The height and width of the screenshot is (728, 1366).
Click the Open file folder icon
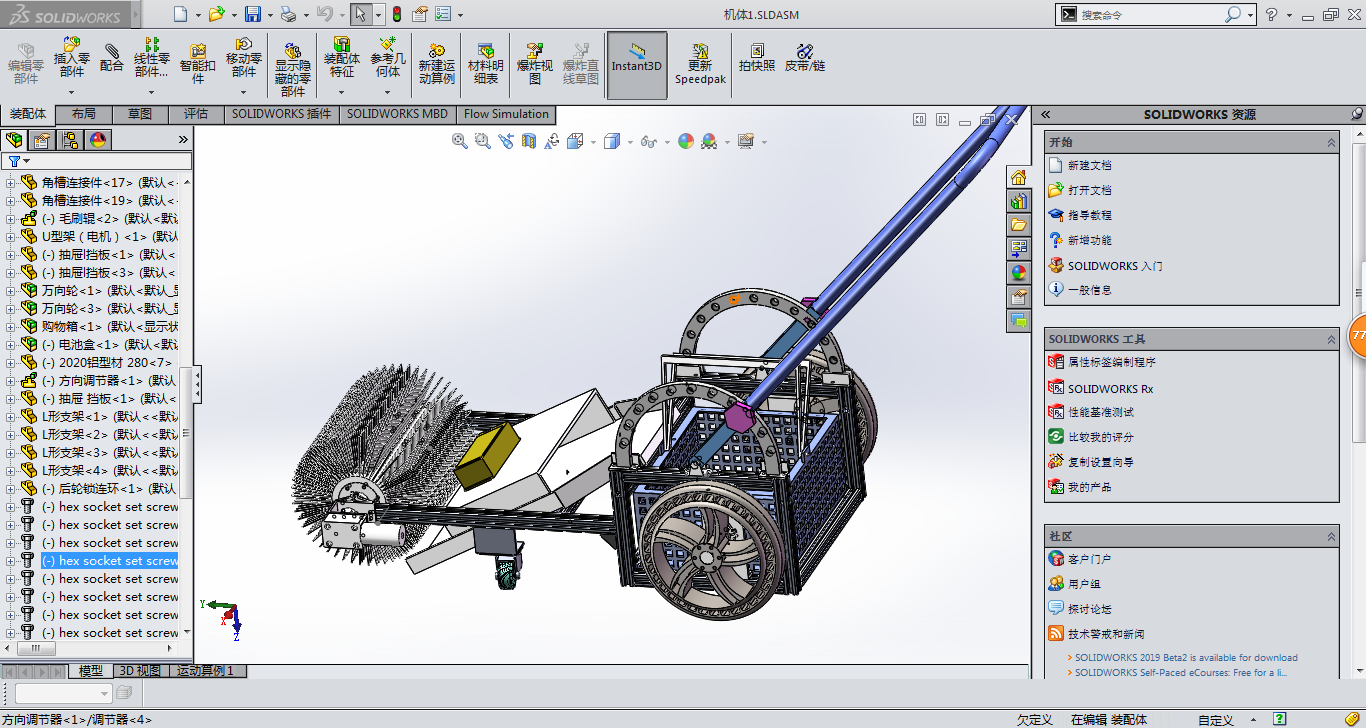click(217, 14)
